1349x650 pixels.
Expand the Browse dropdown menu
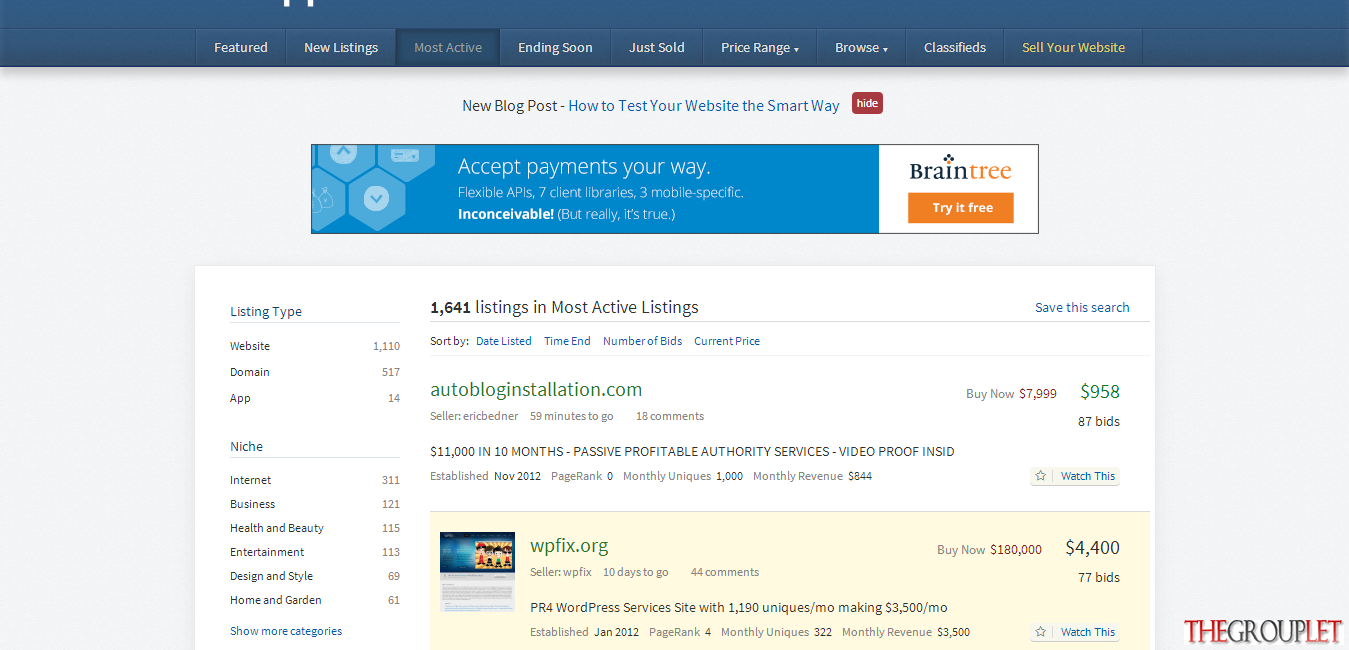861,47
